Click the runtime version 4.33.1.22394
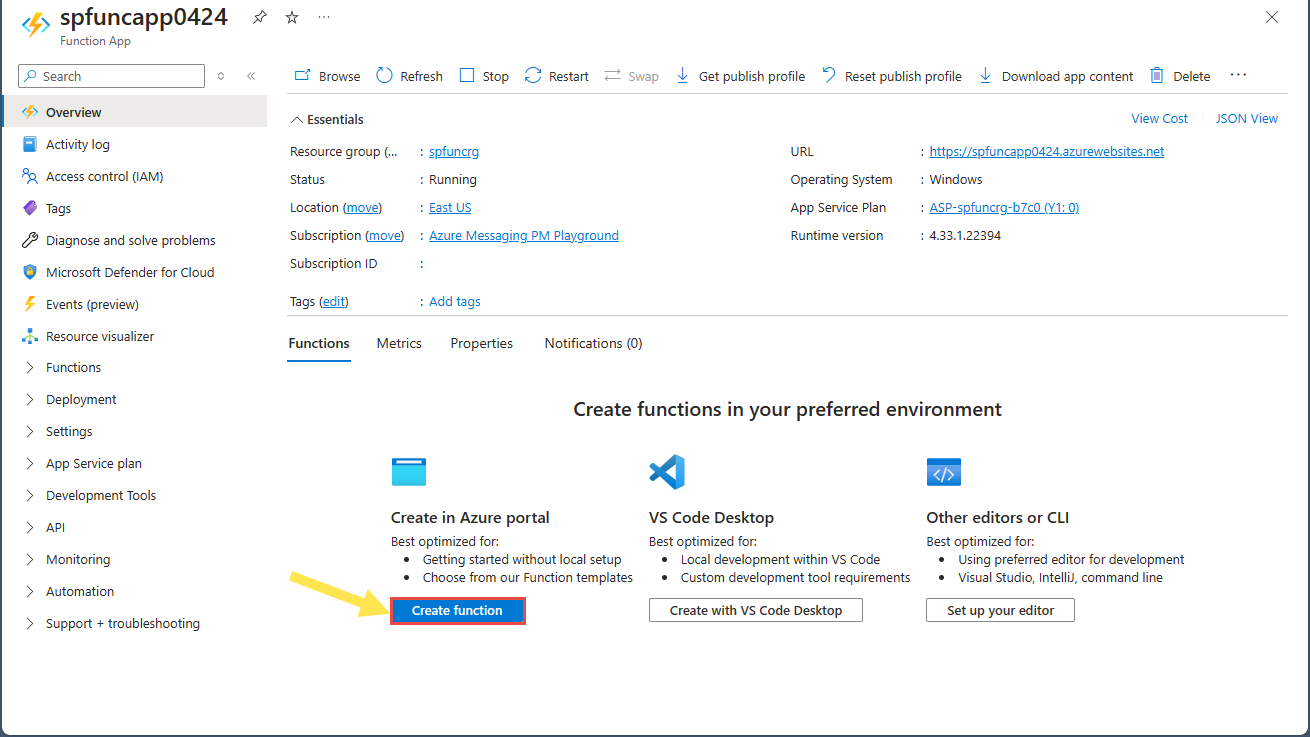This screenshot has height=737, width=1310. tap(965, 236)
